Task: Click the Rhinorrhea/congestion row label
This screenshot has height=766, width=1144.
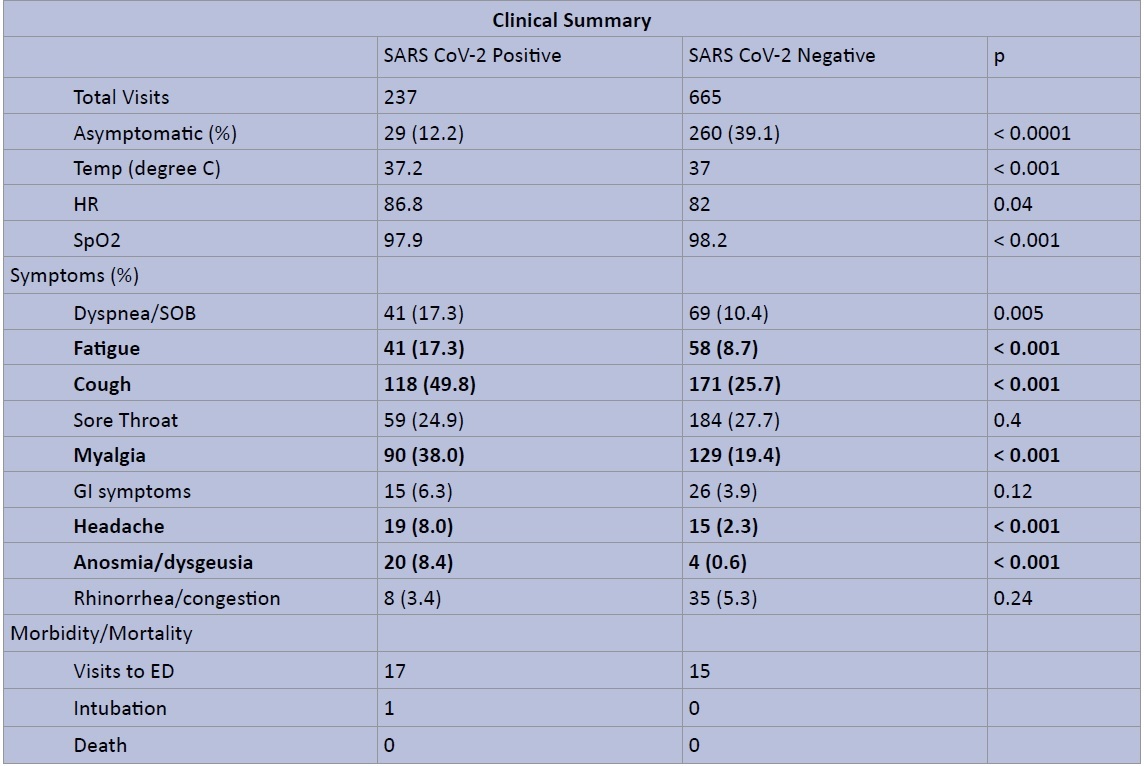Action: (176, 598)
